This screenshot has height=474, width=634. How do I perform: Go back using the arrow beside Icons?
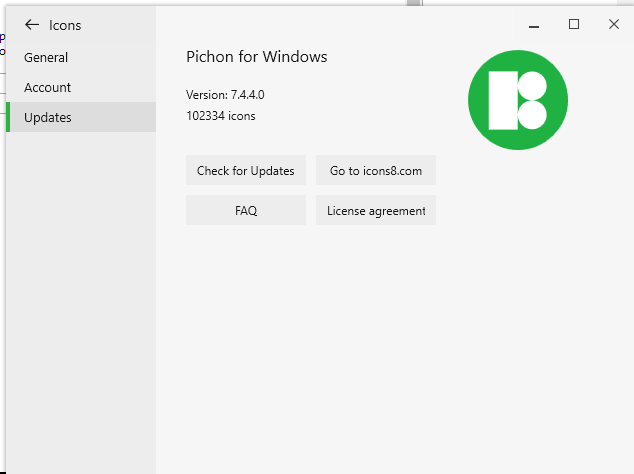tap(32, 25)
